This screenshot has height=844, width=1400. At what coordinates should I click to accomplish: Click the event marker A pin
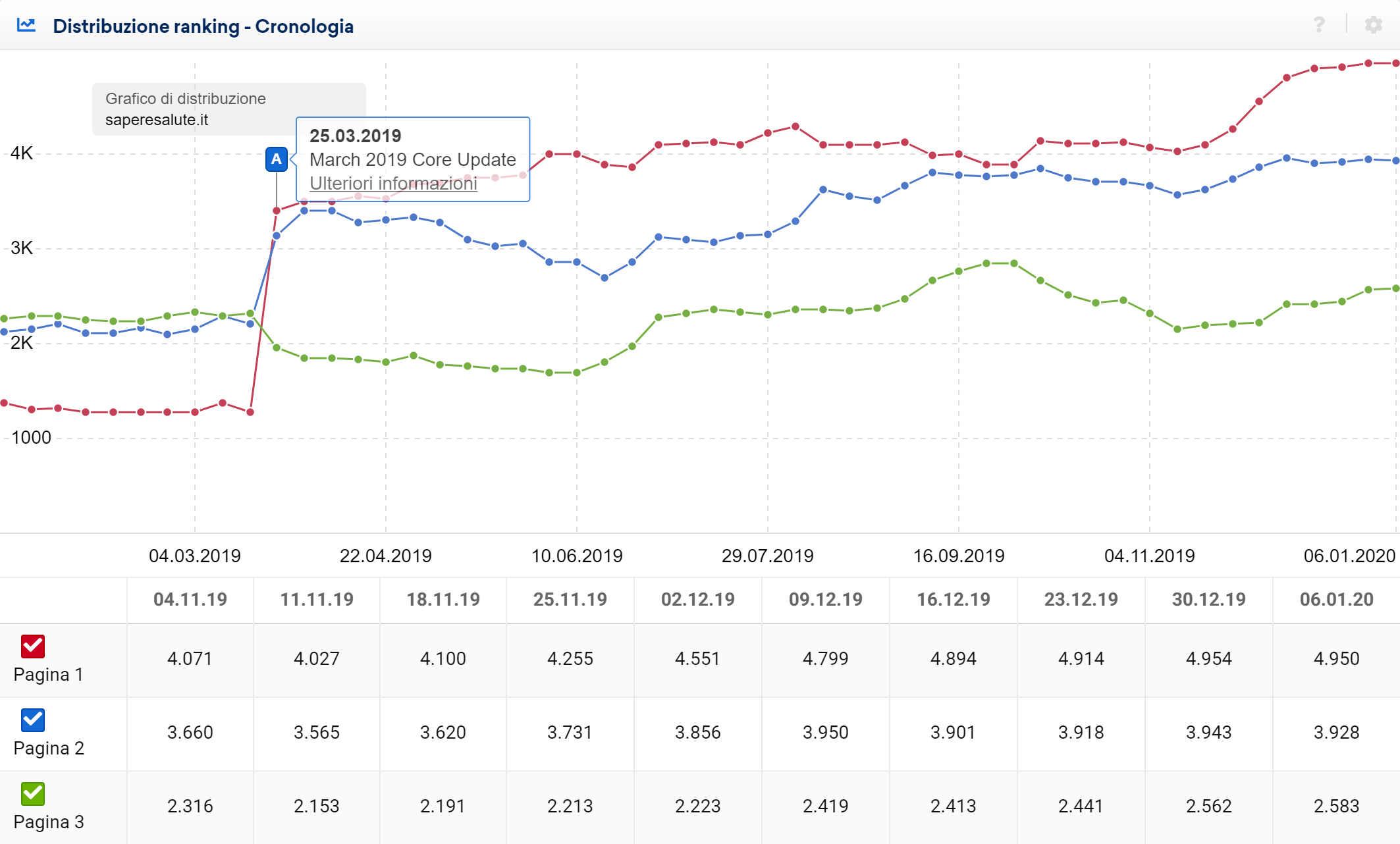tap(277, 159)
